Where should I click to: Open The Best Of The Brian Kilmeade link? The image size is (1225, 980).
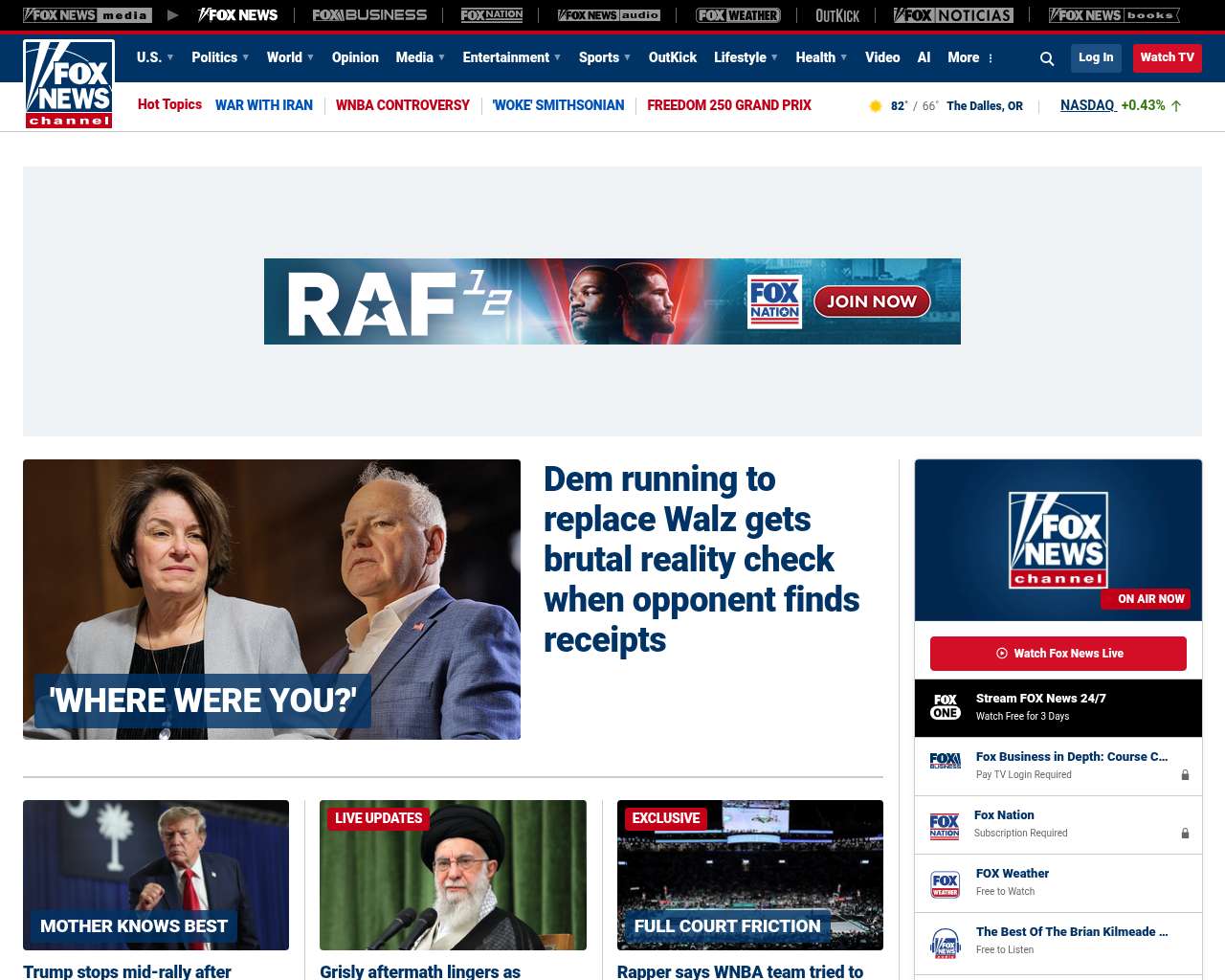point(1072,932)
